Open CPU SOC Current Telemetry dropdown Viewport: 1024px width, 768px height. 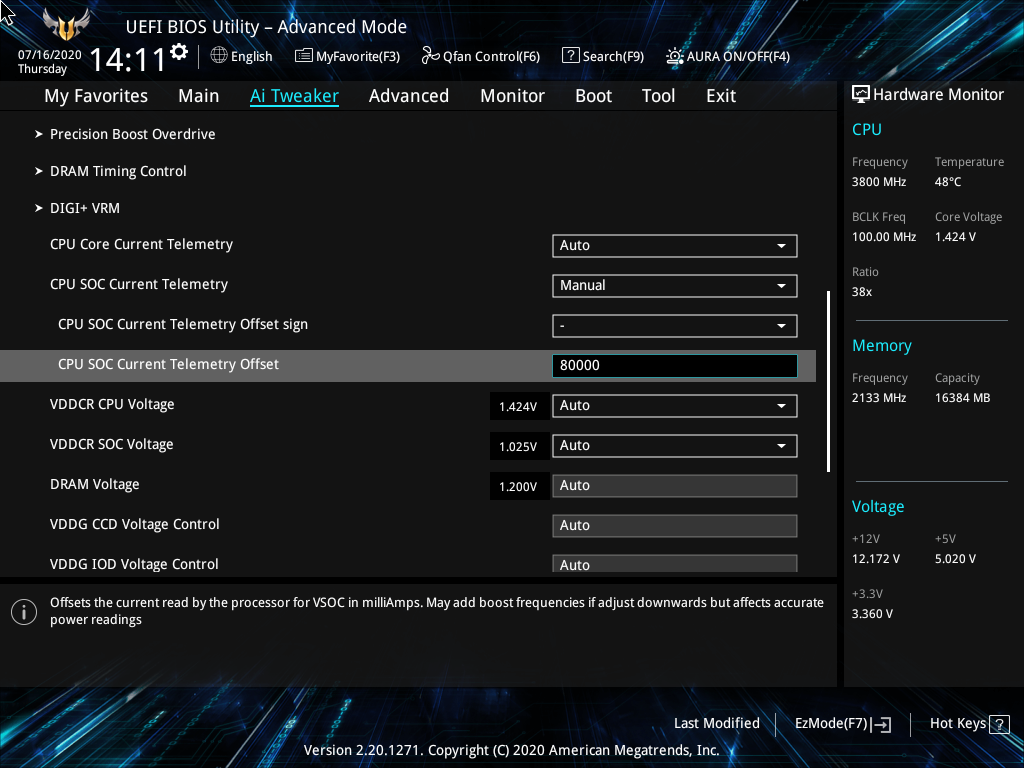675,285
